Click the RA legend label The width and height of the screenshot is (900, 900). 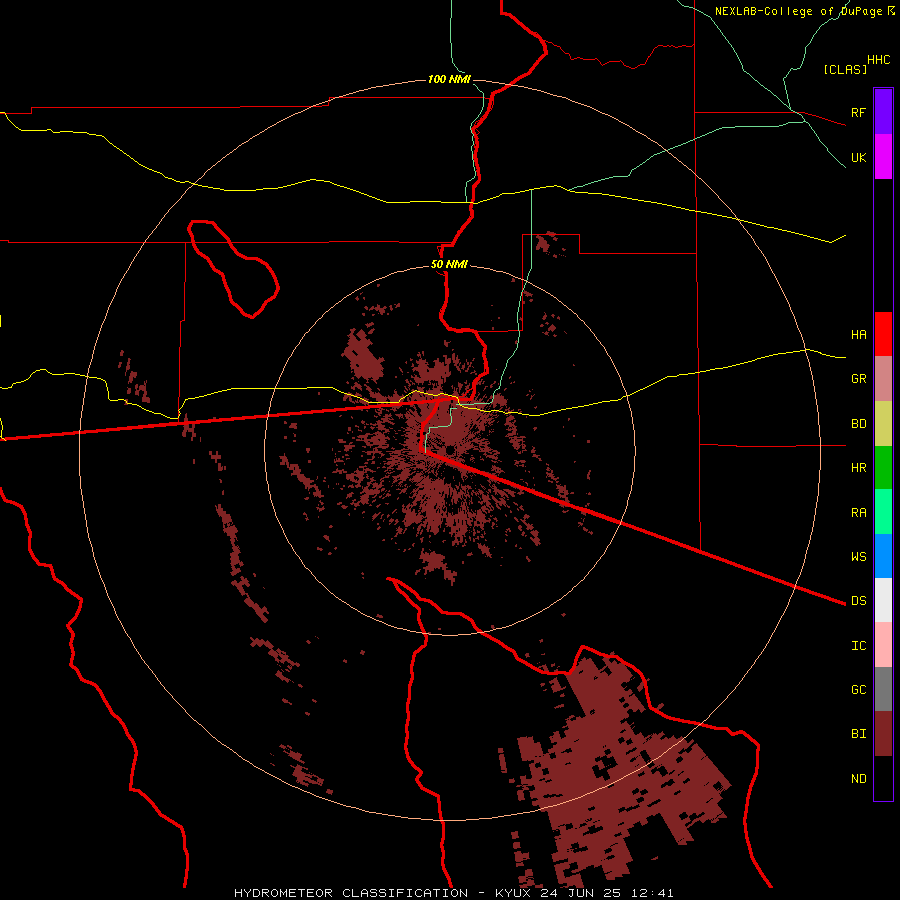coord(858,513)
